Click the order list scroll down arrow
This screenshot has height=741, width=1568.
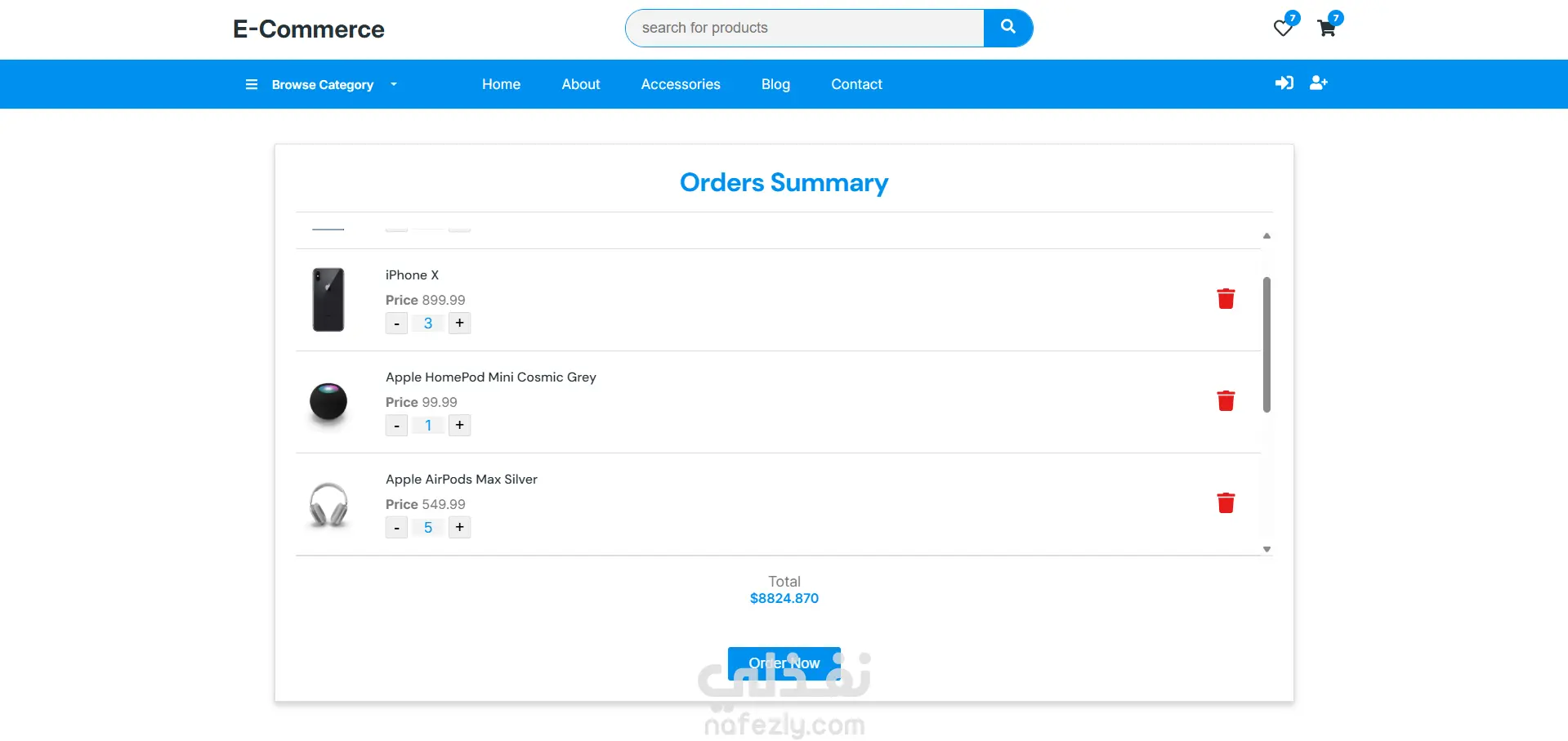click(x=1266, y=549)
